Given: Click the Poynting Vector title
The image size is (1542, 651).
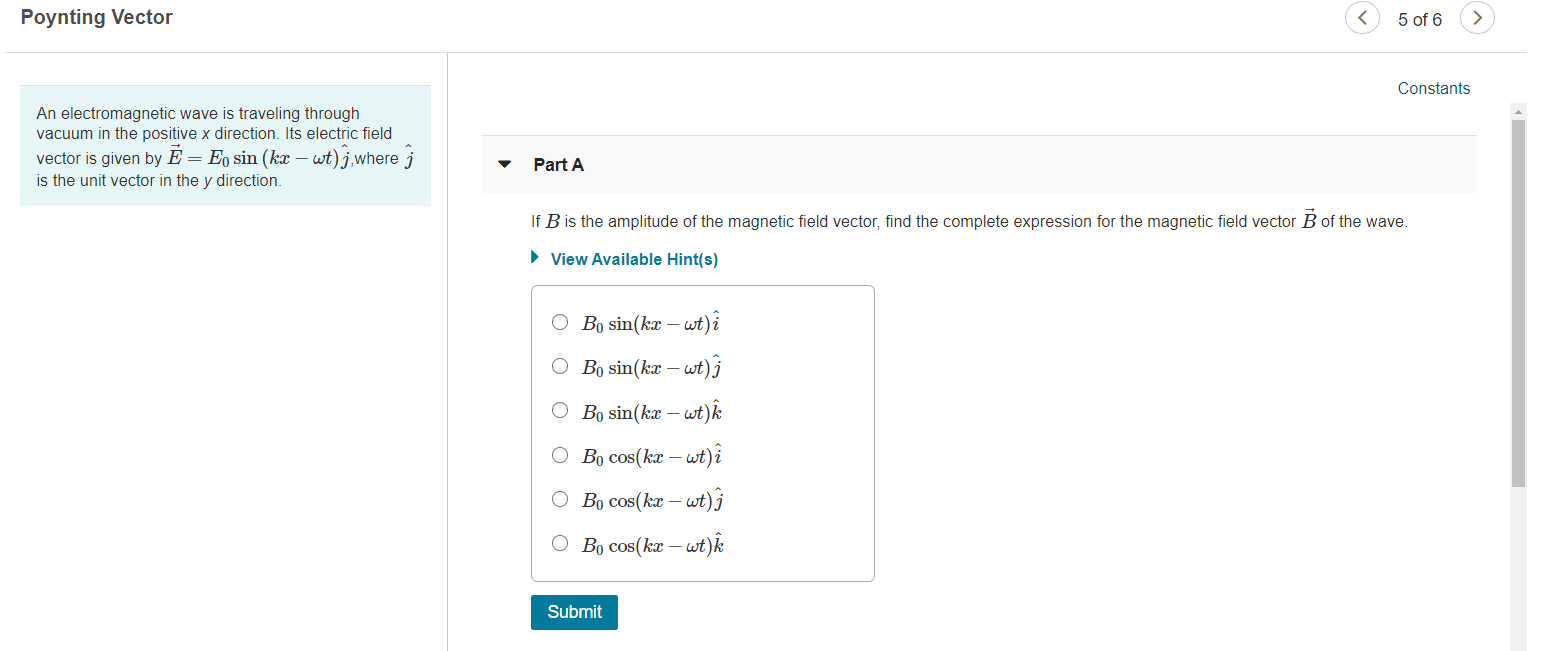Looking at the screenshot, I should tap(96, 17).
